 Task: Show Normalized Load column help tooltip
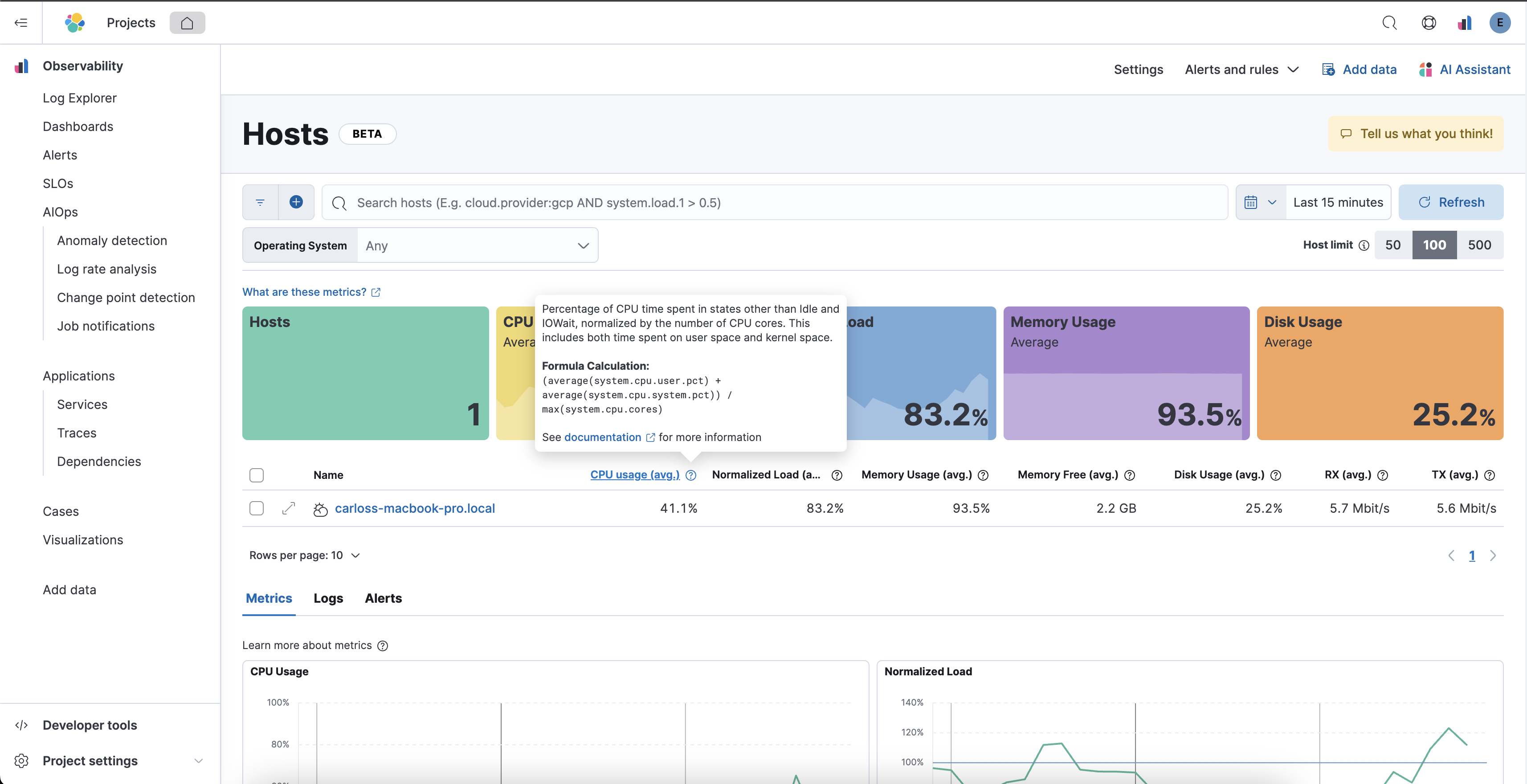click(x=837, y=475)
